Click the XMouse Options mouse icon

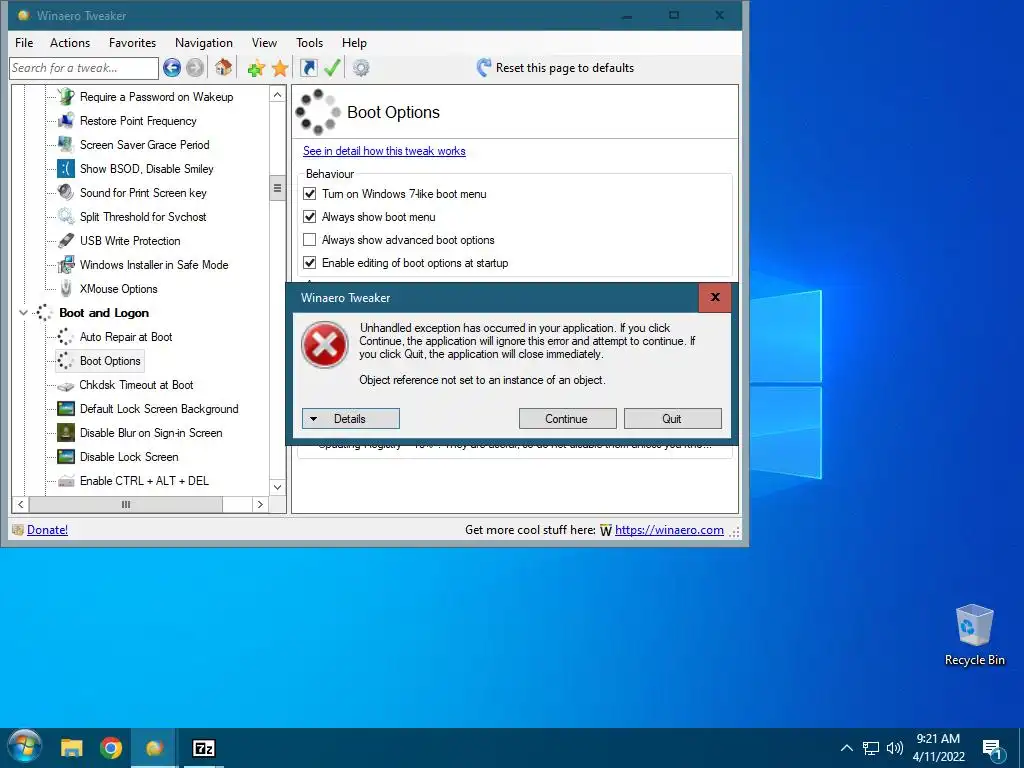pyautogui.click(x=66, y=289)
